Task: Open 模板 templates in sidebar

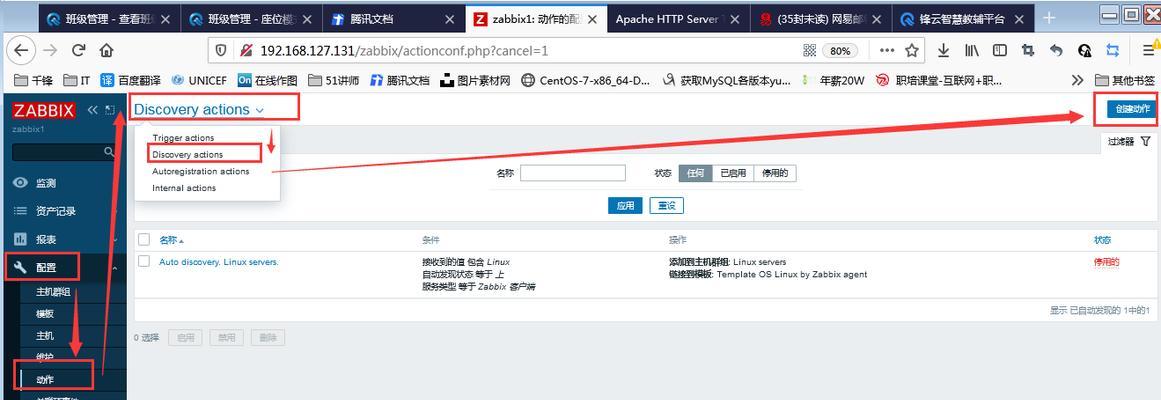Action: pyautogui.click(x=45, y=314)
